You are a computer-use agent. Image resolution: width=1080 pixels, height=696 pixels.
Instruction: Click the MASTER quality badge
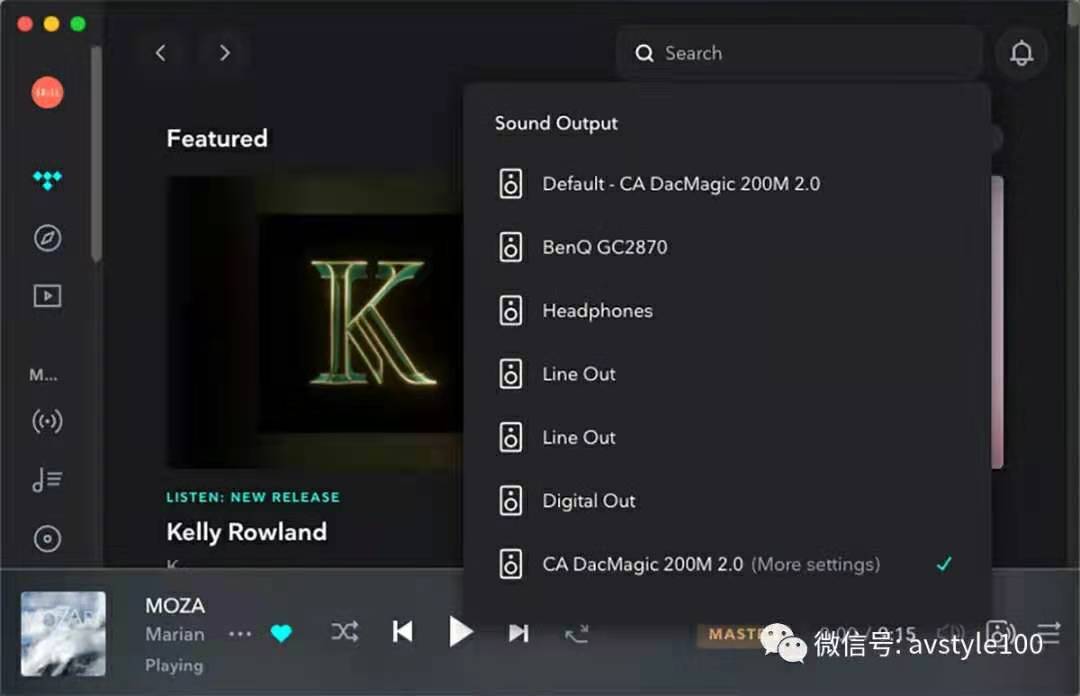click(736, 634)
